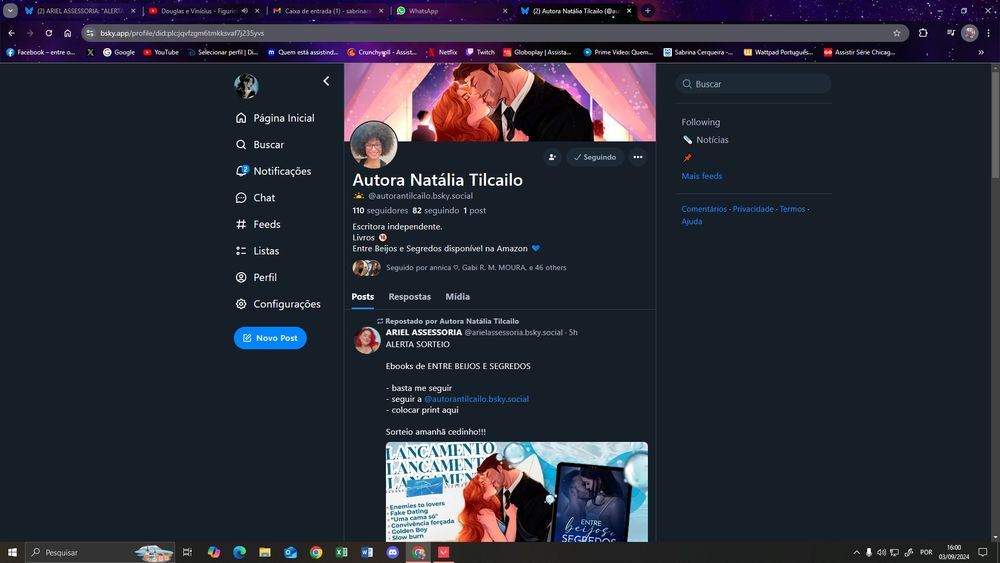Open the browser extensions puzzle icon

[923, 33]
